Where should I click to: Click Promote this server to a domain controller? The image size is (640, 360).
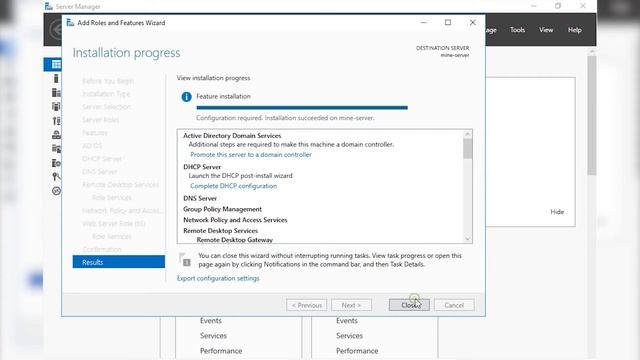point(251,155)
